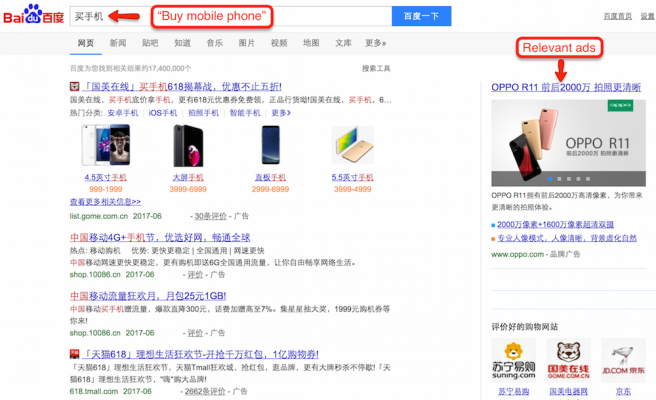
Task: Open the 文库 tab
Action: 343,43
